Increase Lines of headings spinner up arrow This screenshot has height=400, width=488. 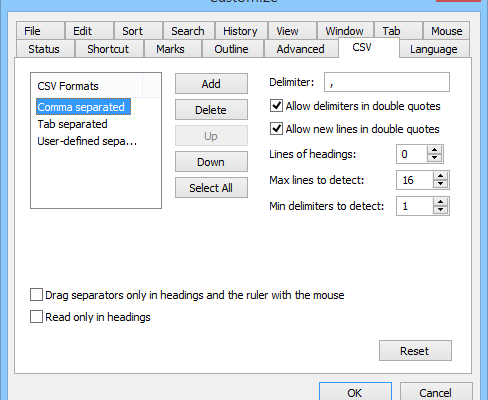tap(434, 150)
